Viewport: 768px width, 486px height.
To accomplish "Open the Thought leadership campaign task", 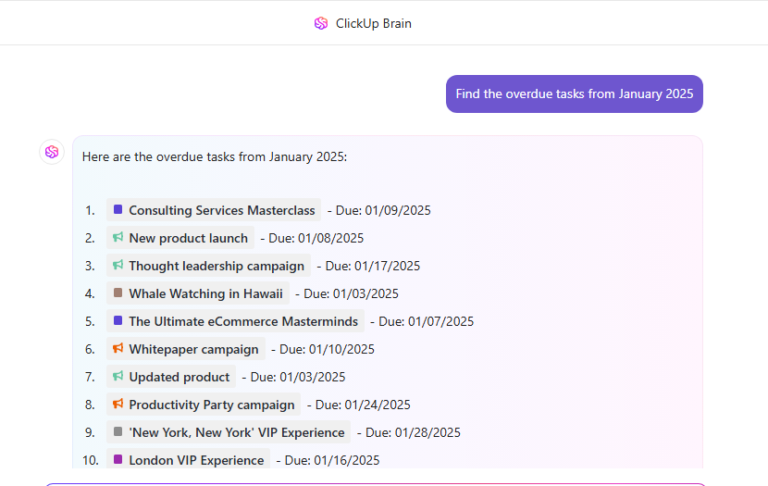I will click(209, 266).
